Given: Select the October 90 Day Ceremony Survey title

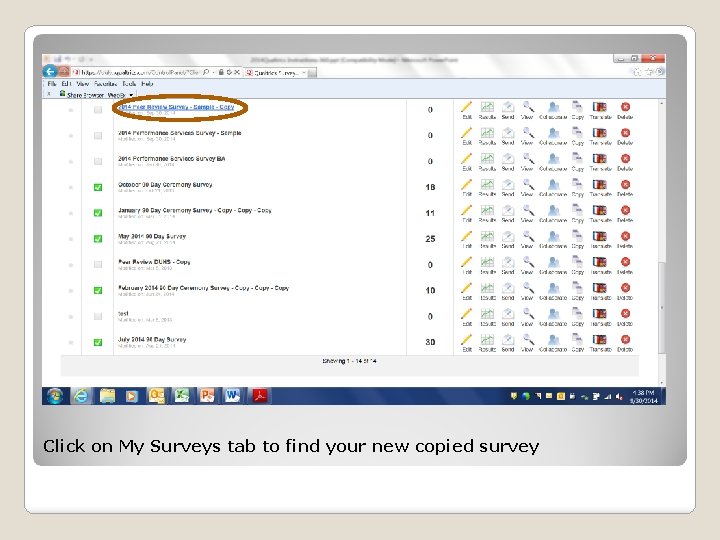Looking at the screenshot, I should click(x=165, y=185).
